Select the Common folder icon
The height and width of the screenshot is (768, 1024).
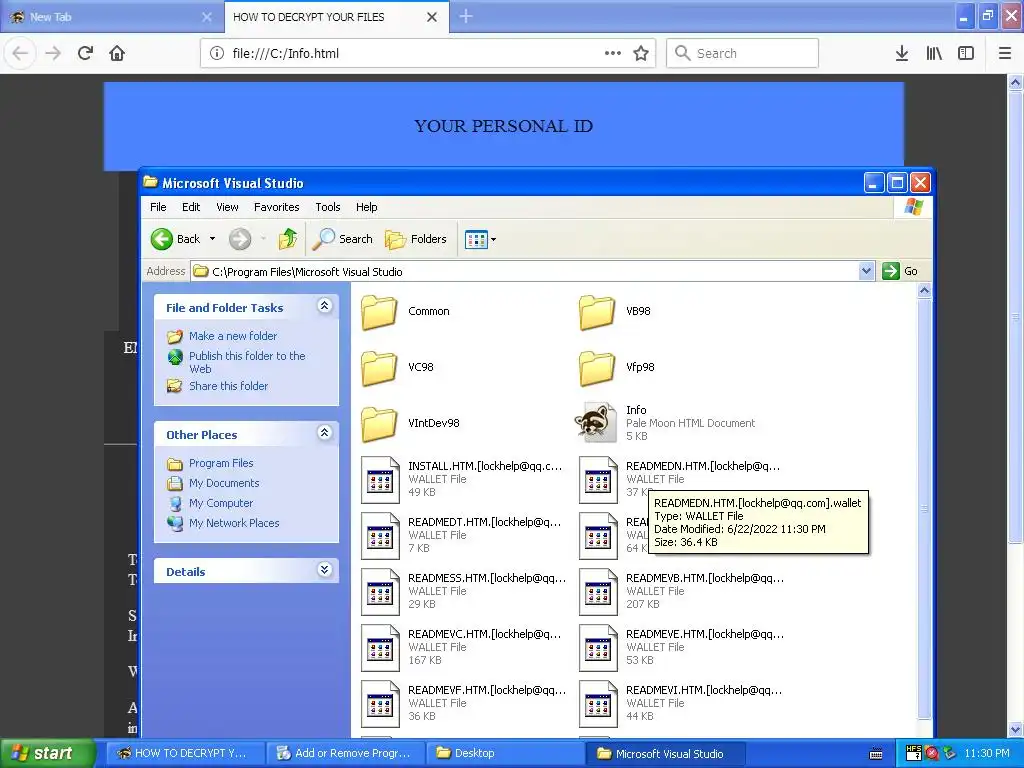point(379,312)
